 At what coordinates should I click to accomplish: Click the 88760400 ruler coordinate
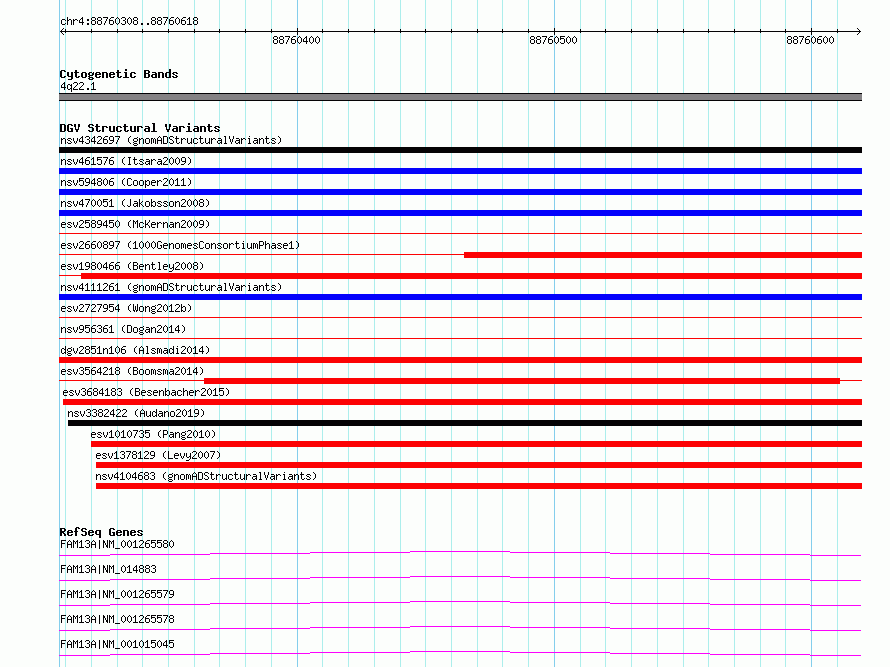(296, 40)
